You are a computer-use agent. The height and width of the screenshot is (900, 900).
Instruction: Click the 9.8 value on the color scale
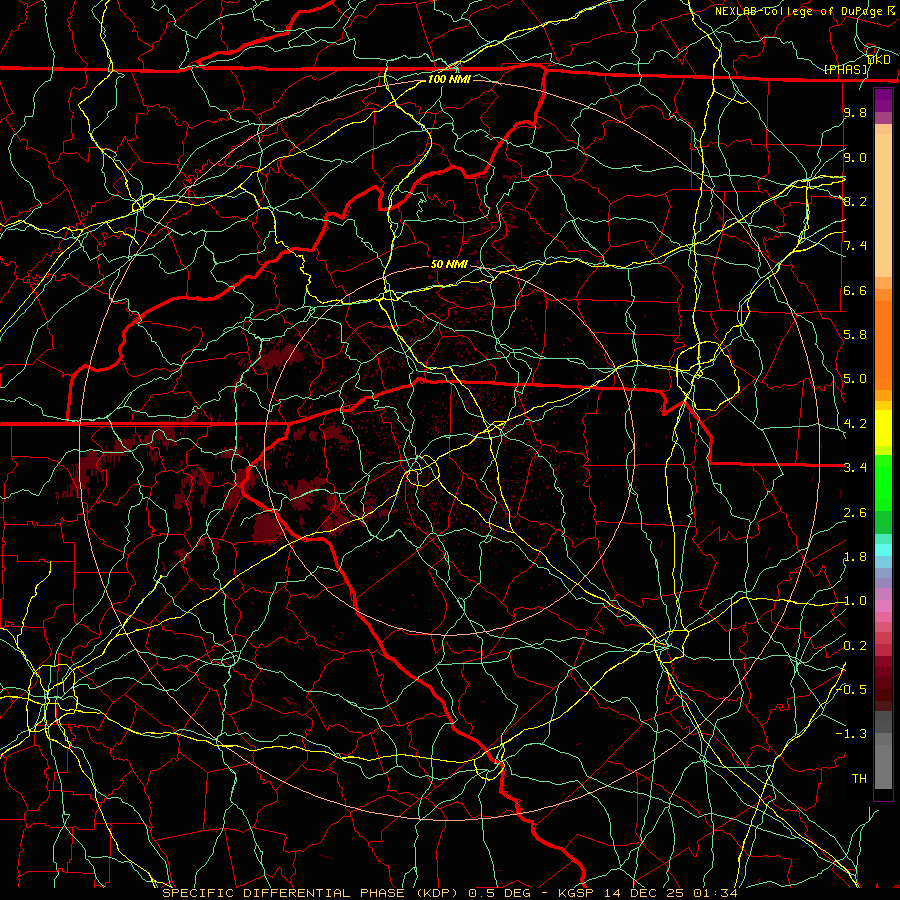click(x=855, y=112)
